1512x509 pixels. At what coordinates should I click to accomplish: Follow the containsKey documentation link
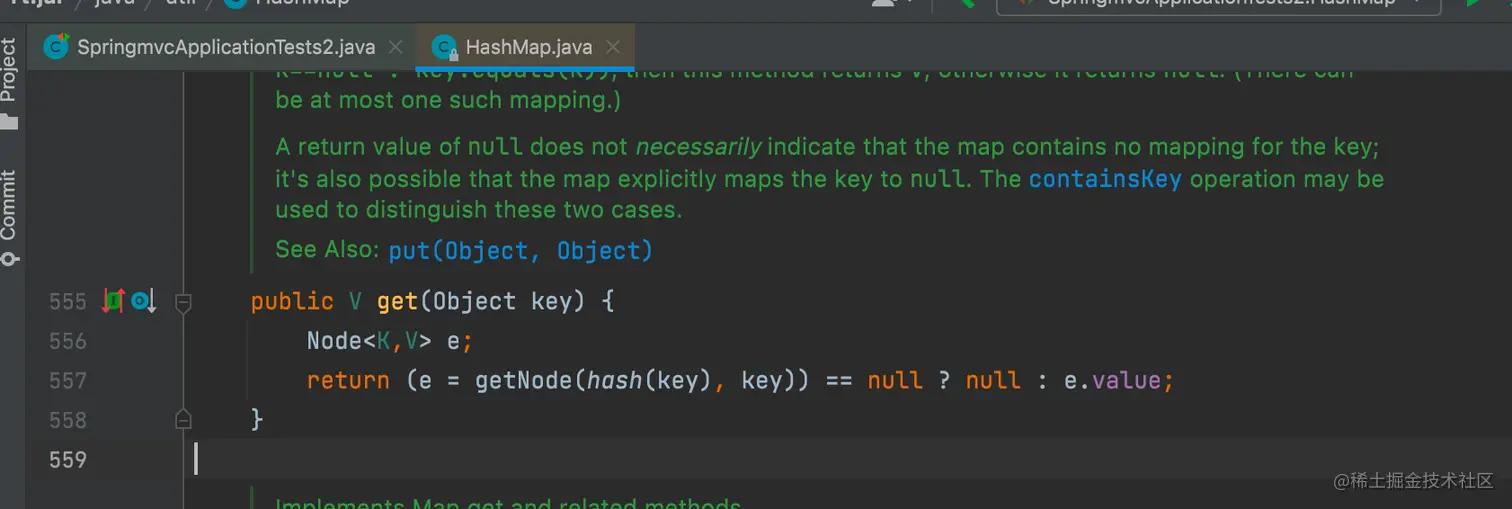pos(1105,179)
